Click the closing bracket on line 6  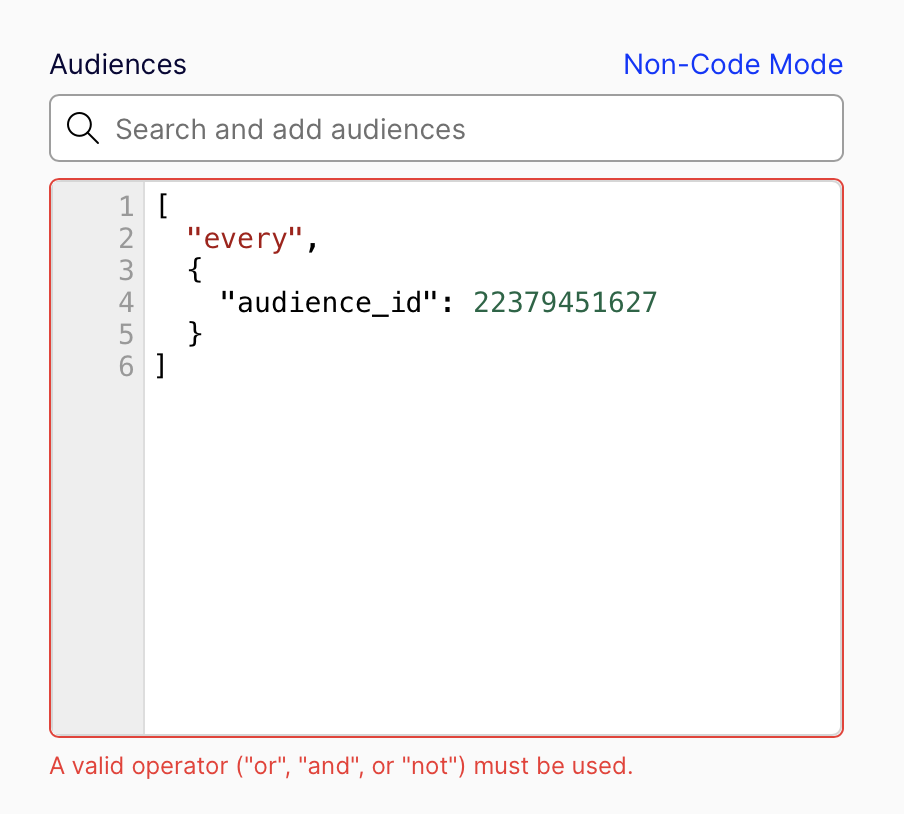[161, 366]
